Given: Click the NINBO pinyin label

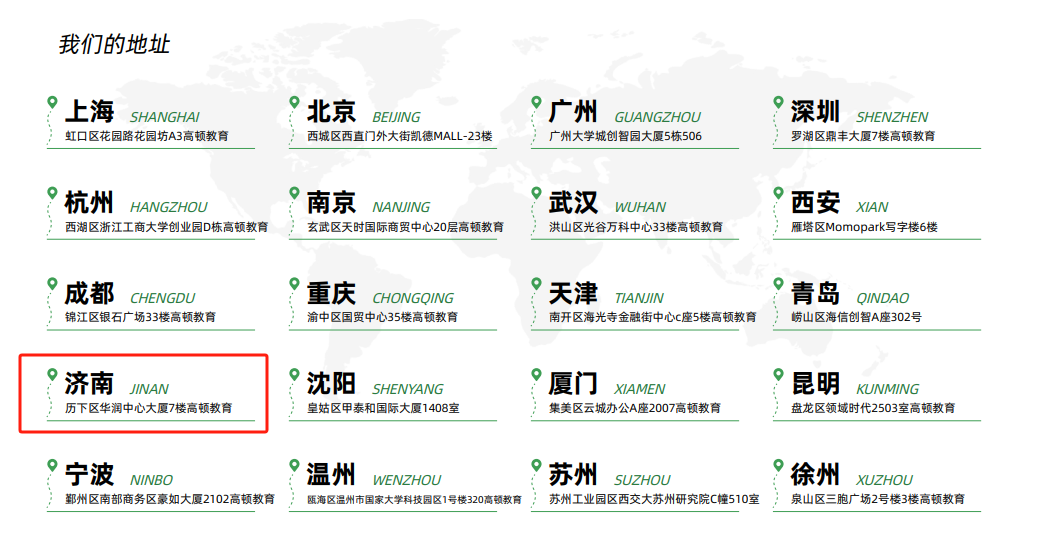Looking at the screenshot, I should click(x=152, y=480).
